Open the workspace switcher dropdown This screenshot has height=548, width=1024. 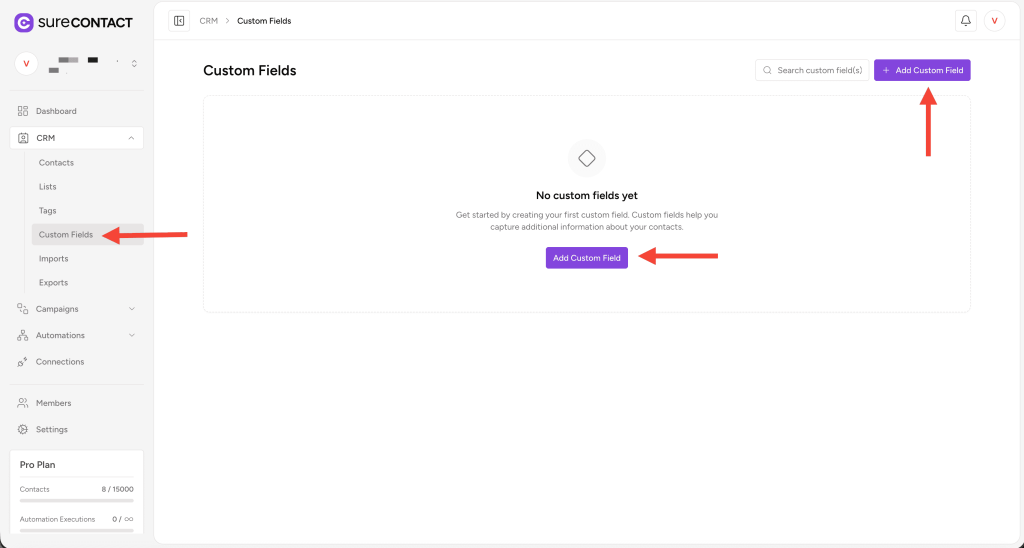point(134,64)
